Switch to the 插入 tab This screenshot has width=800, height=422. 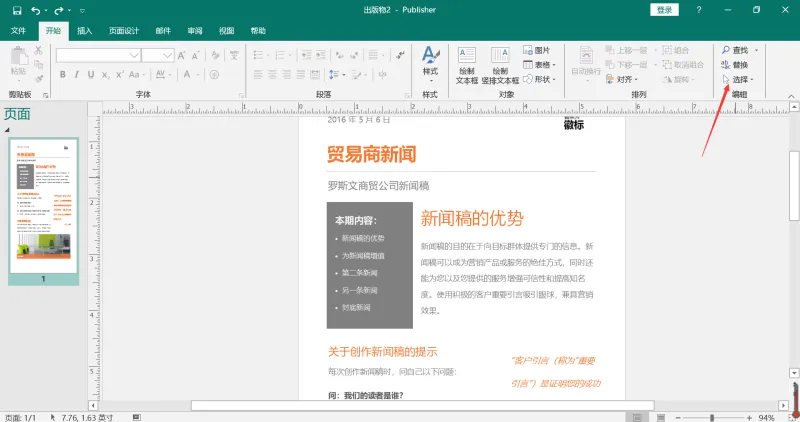85,31
